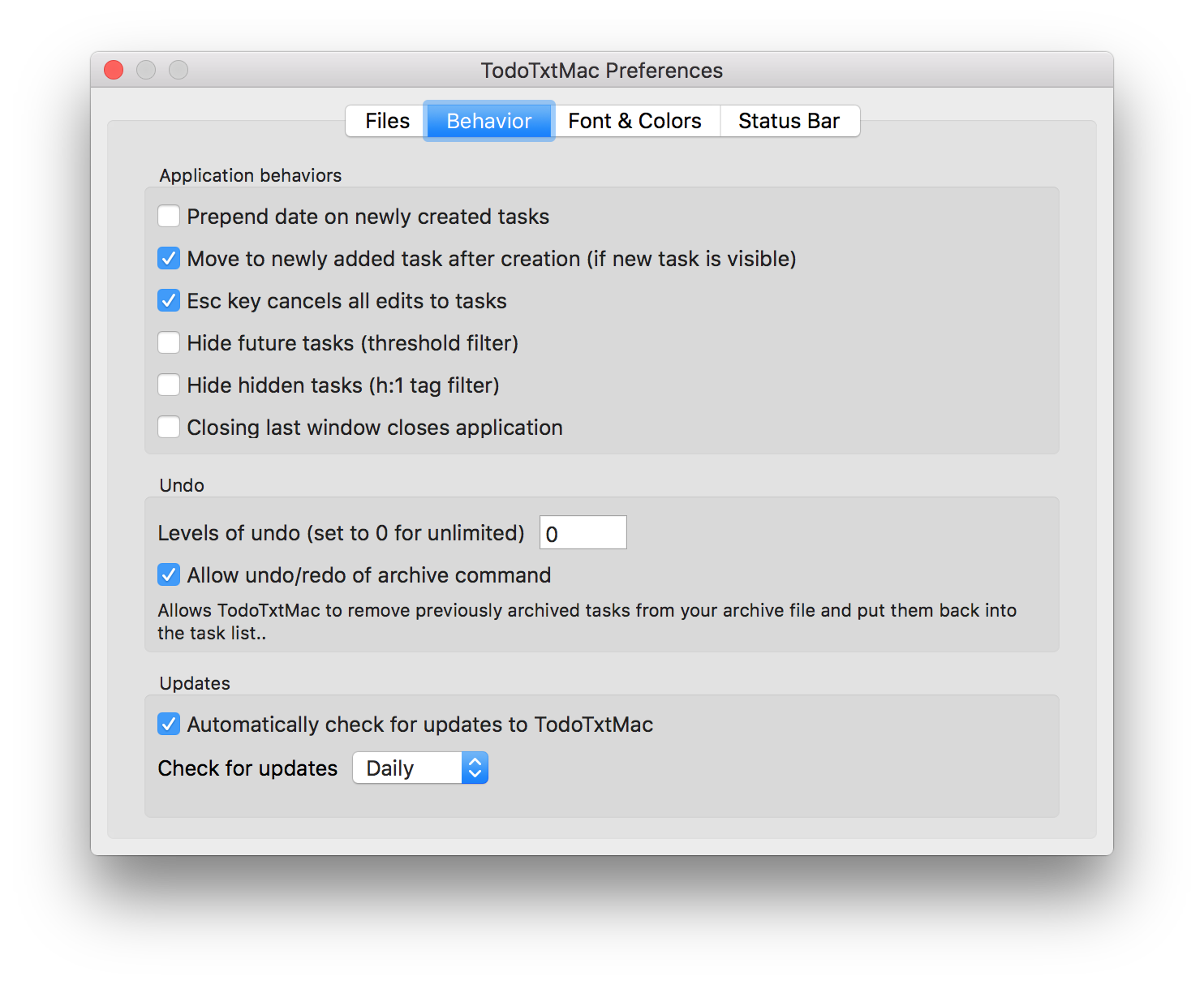This screenshot has height=985, width=1204.
Task: Open the Check for updates Daily dropdown
Action: [420, 768]
